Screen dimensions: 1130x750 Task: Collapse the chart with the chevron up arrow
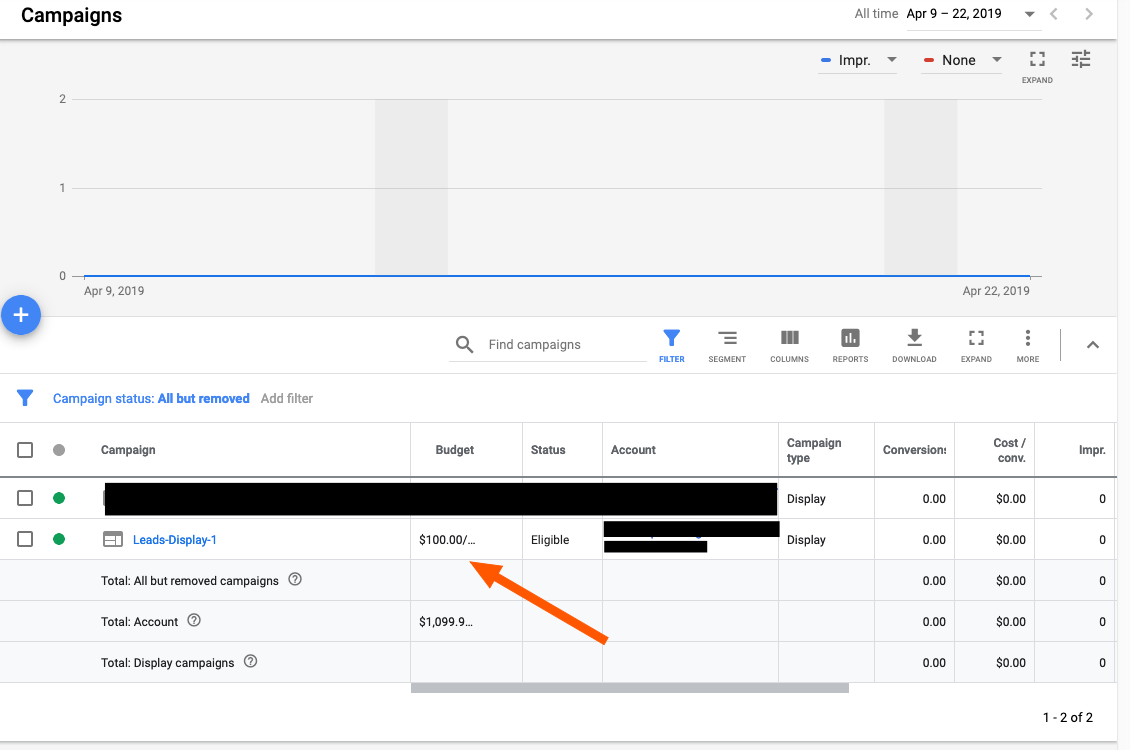[x=1092, y=345]
